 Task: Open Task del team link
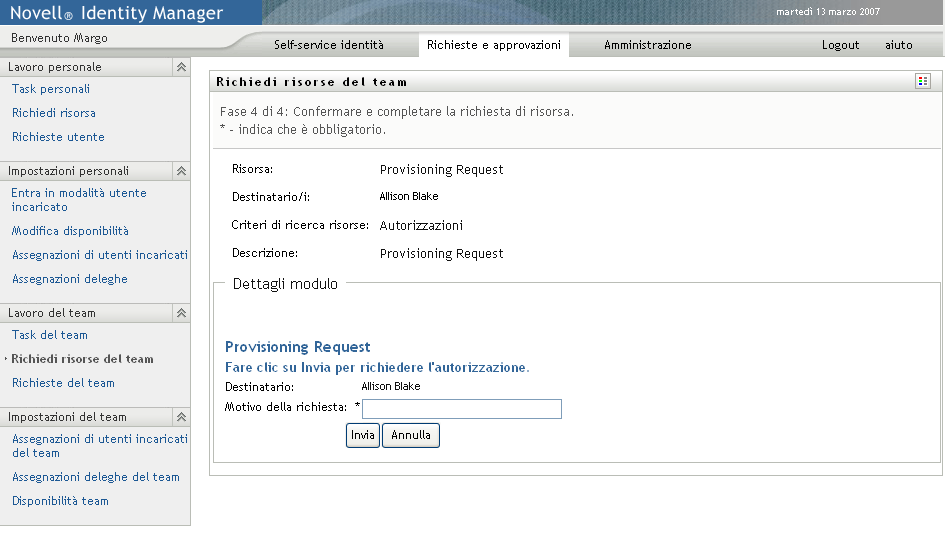pos(50,335)
